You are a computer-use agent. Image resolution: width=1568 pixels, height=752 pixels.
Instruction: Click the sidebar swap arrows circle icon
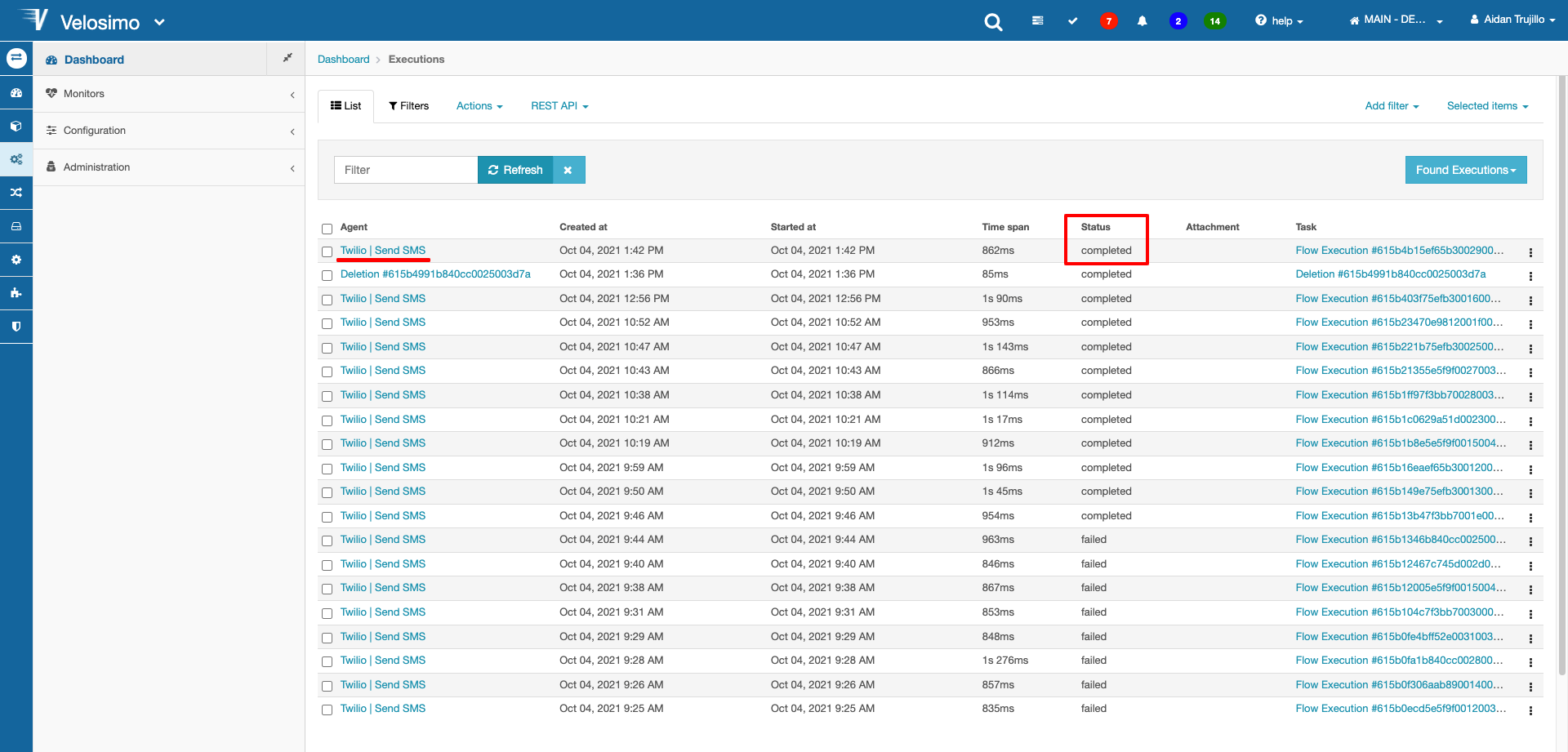click(16, 58)
